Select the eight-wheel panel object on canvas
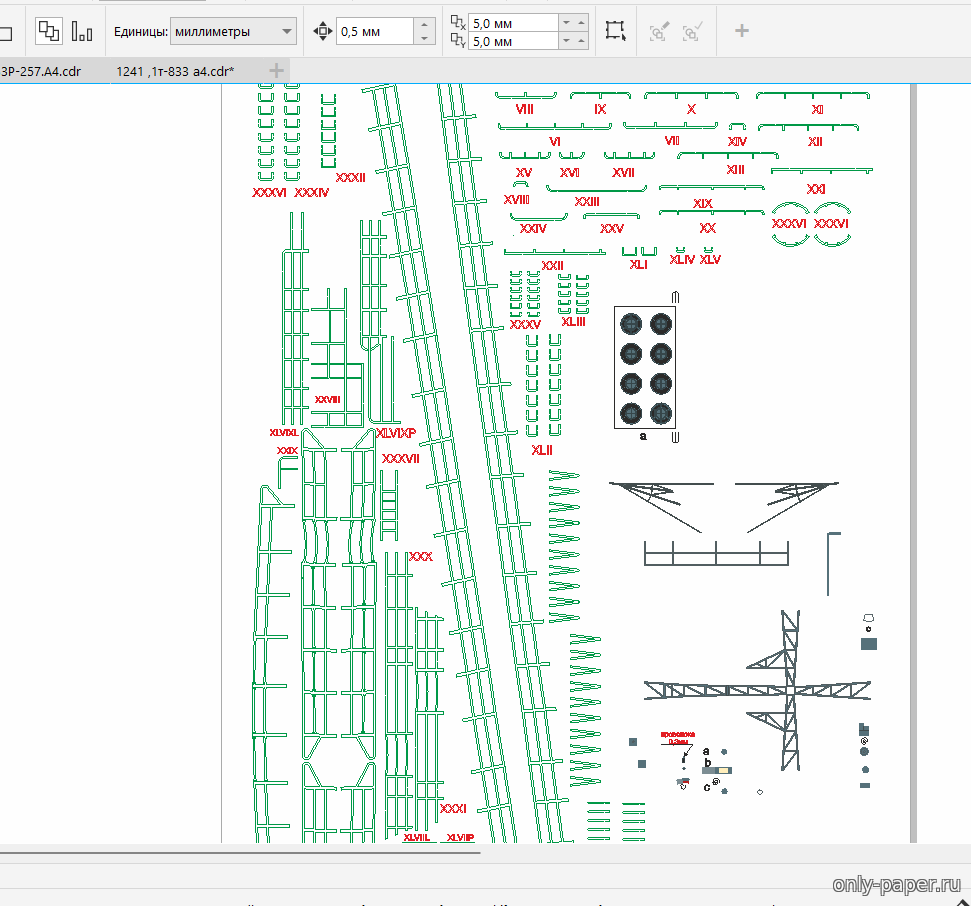 (x=645, y=367)
